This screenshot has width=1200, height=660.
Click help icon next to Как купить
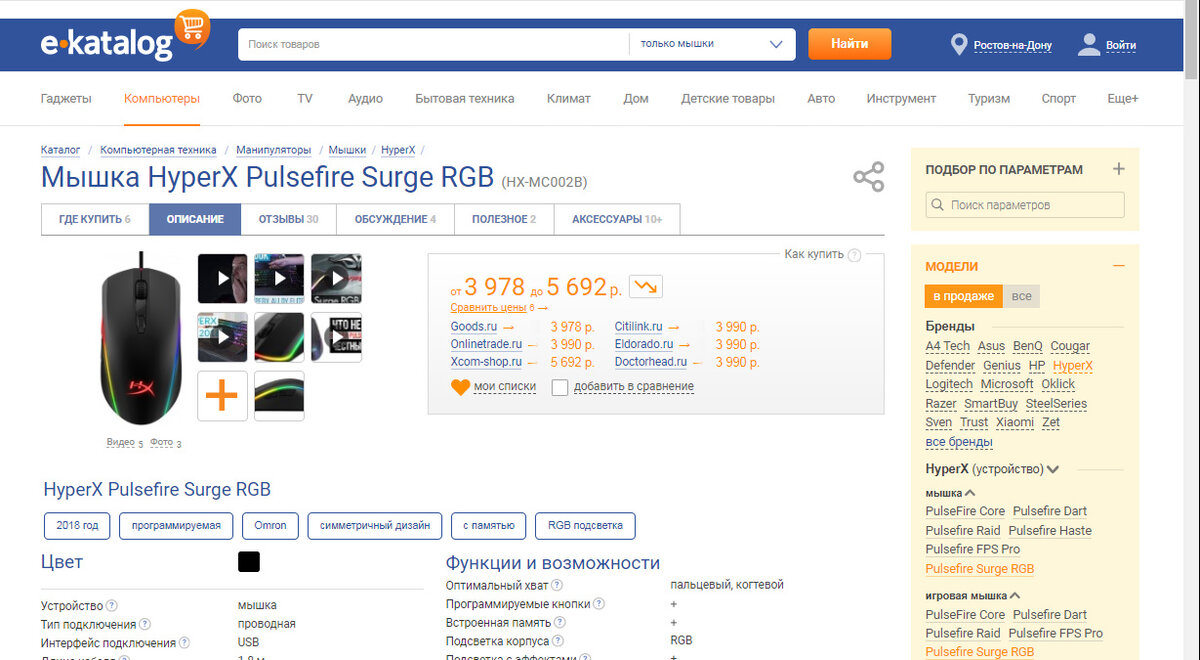click(x=854, y=255)
